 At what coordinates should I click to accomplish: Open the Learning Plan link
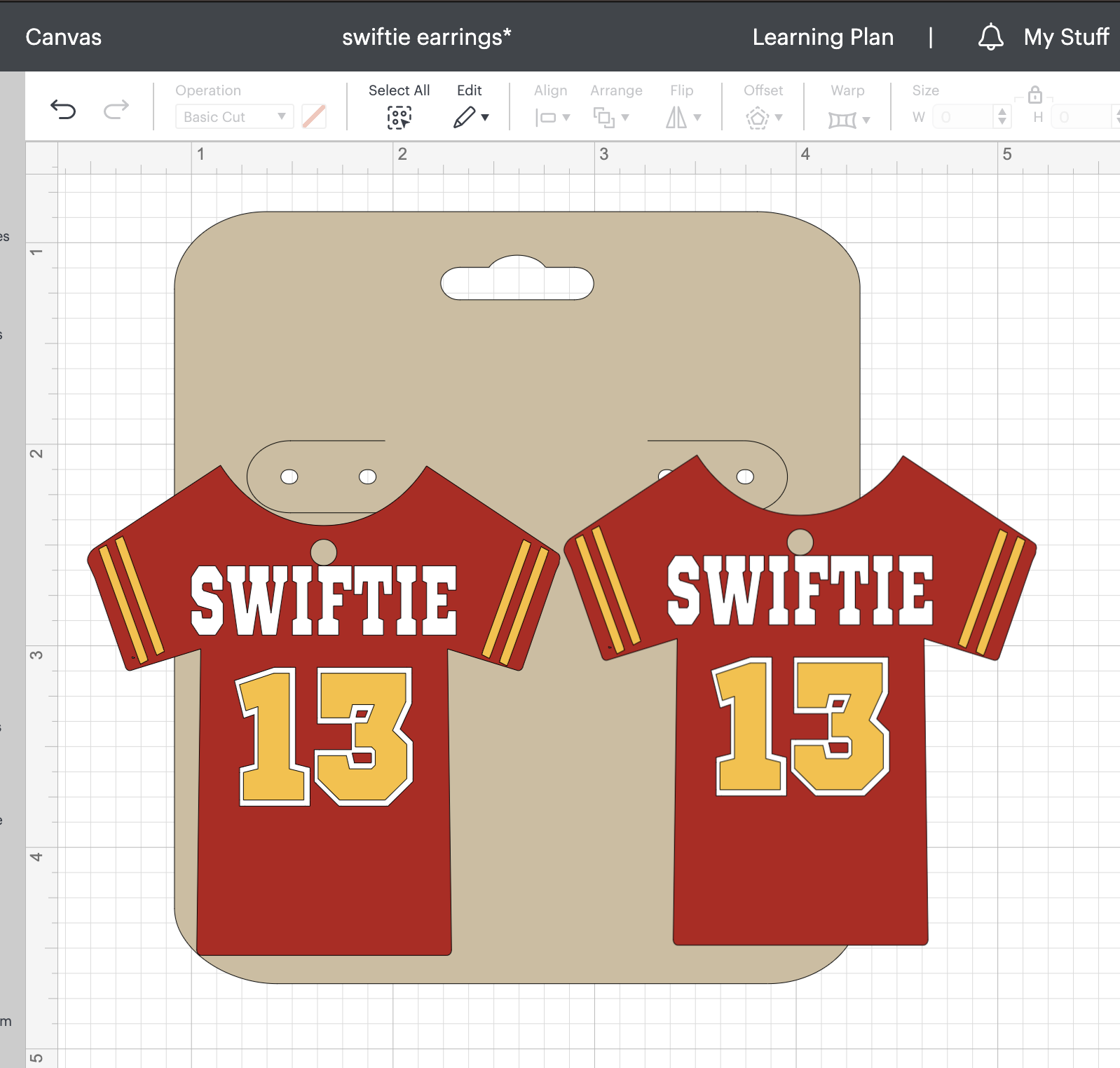(x=823, y=37)
